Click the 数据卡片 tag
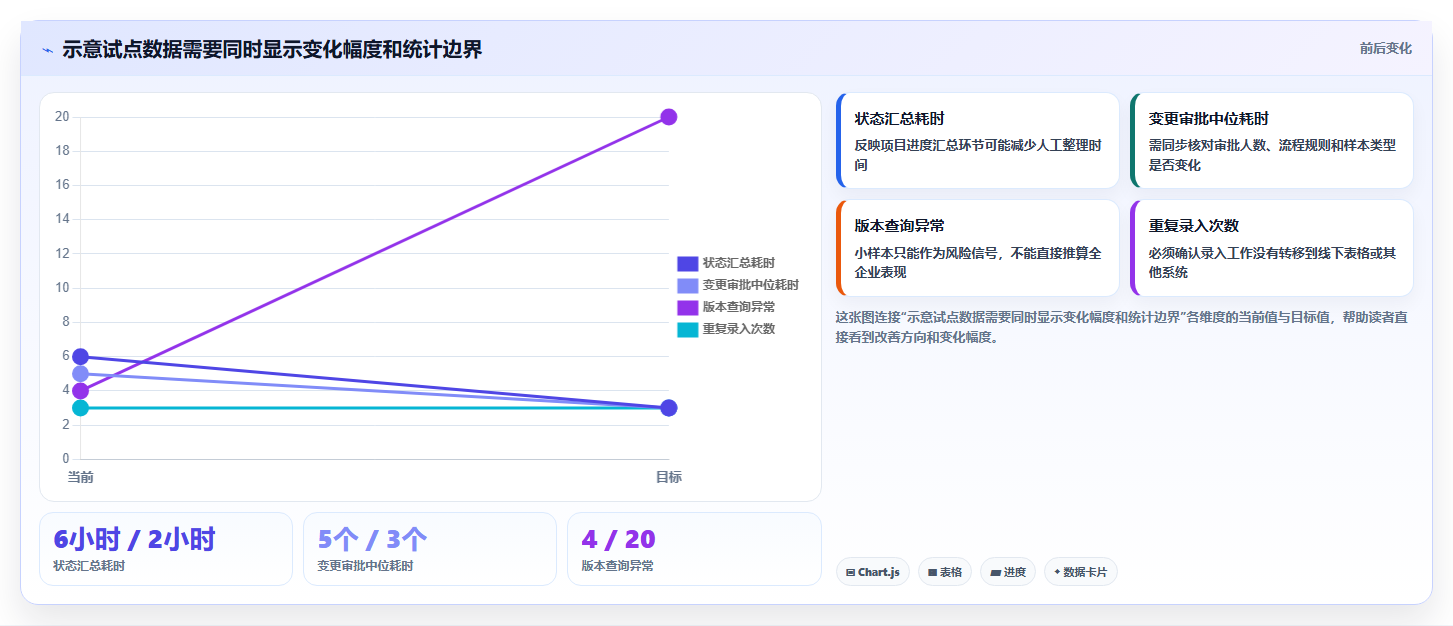 coord(1080,572)
